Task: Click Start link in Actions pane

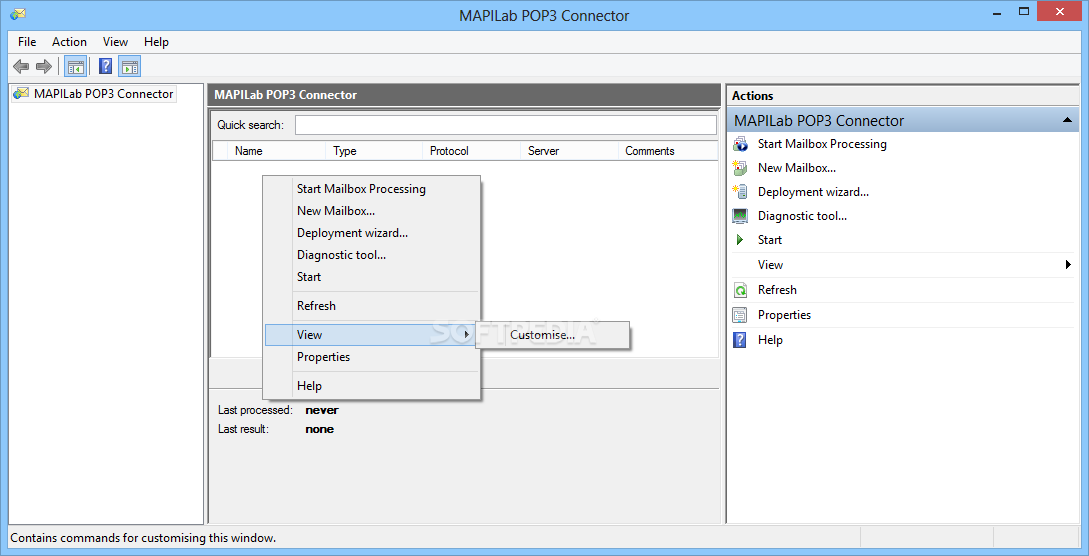Action: 770,239
